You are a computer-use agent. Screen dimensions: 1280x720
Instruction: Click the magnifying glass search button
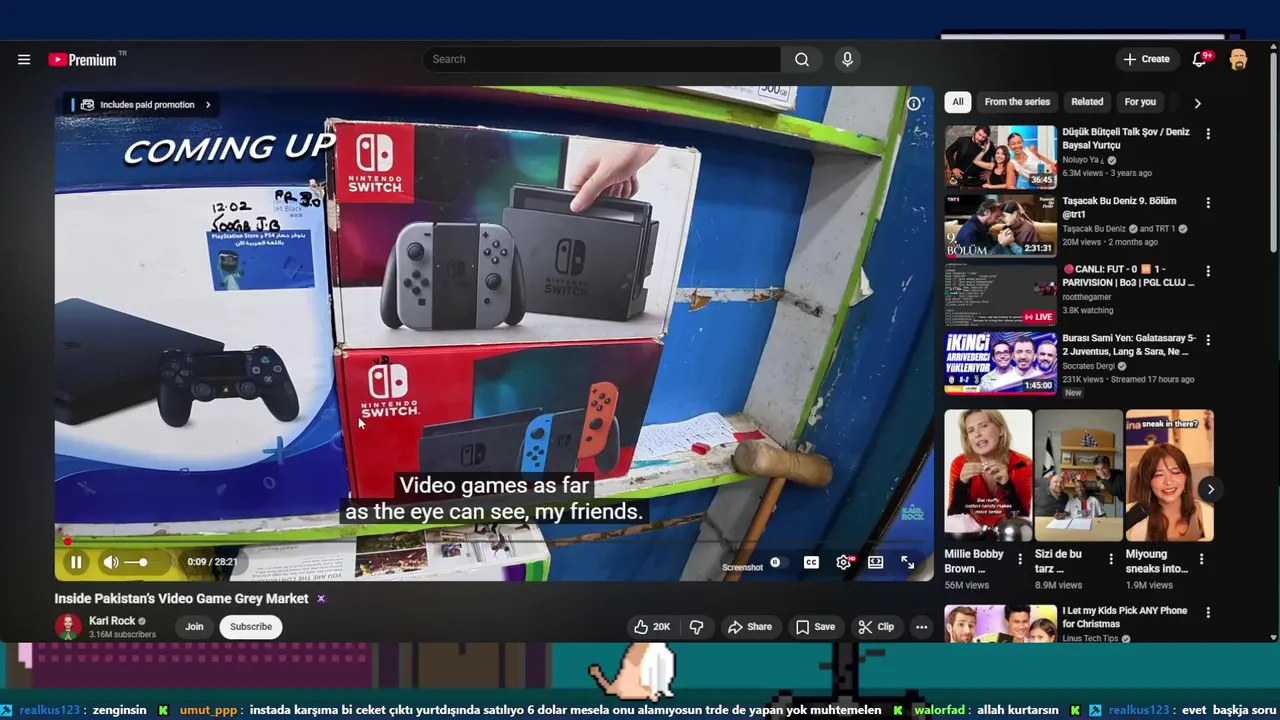[802, 59]
